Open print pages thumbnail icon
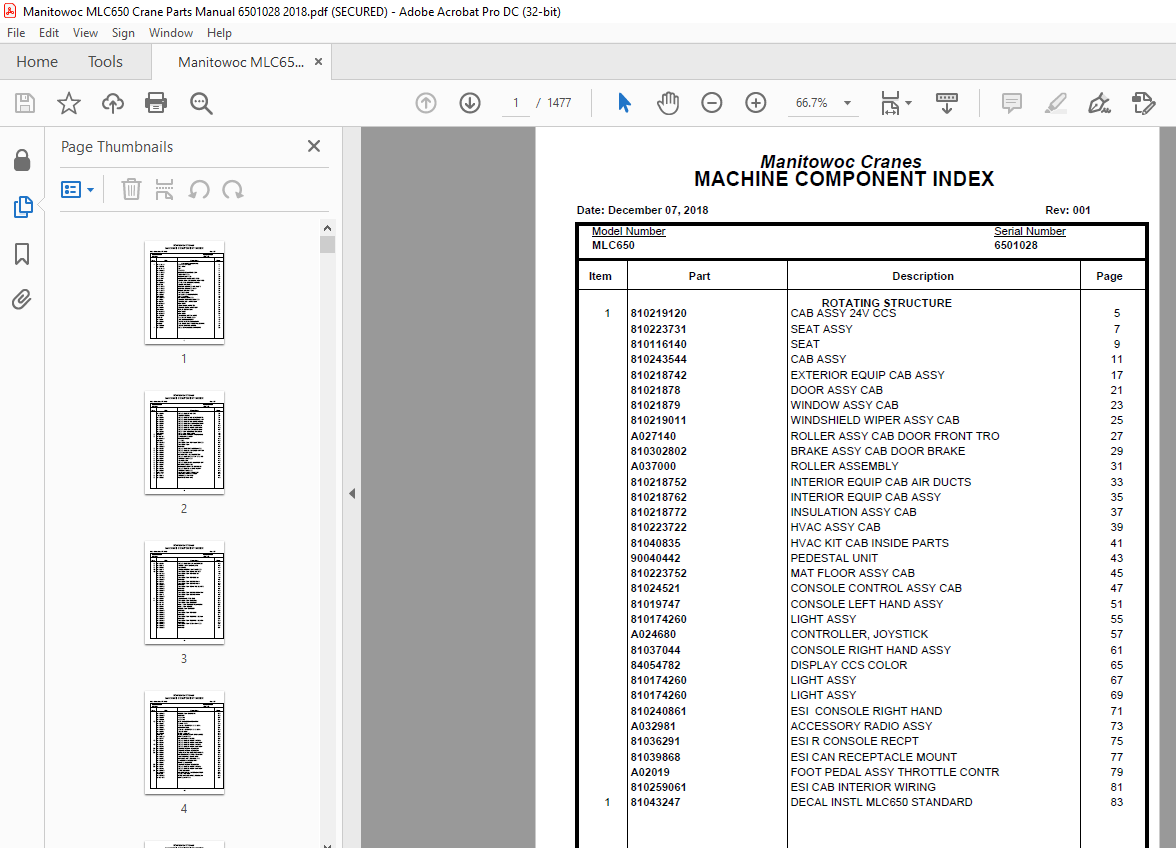Screen dimensions: 1176x848 pos(164,190)
